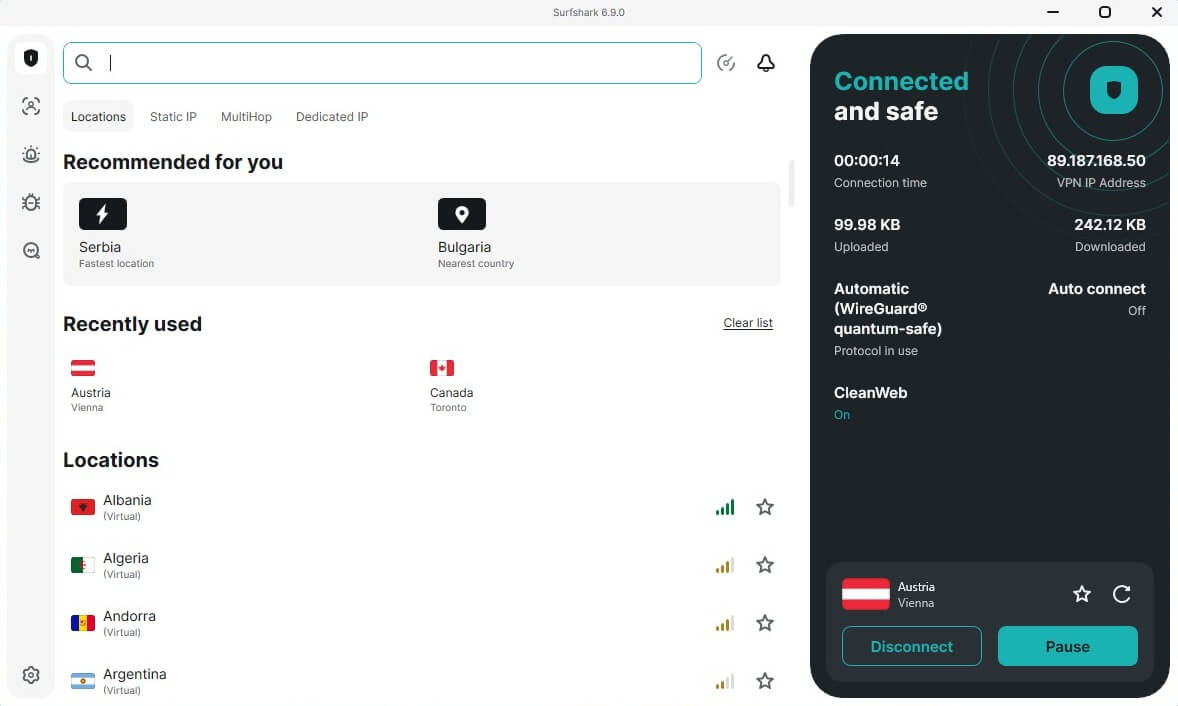Click Canada Toronto text in Recently used

coord(452,400)
